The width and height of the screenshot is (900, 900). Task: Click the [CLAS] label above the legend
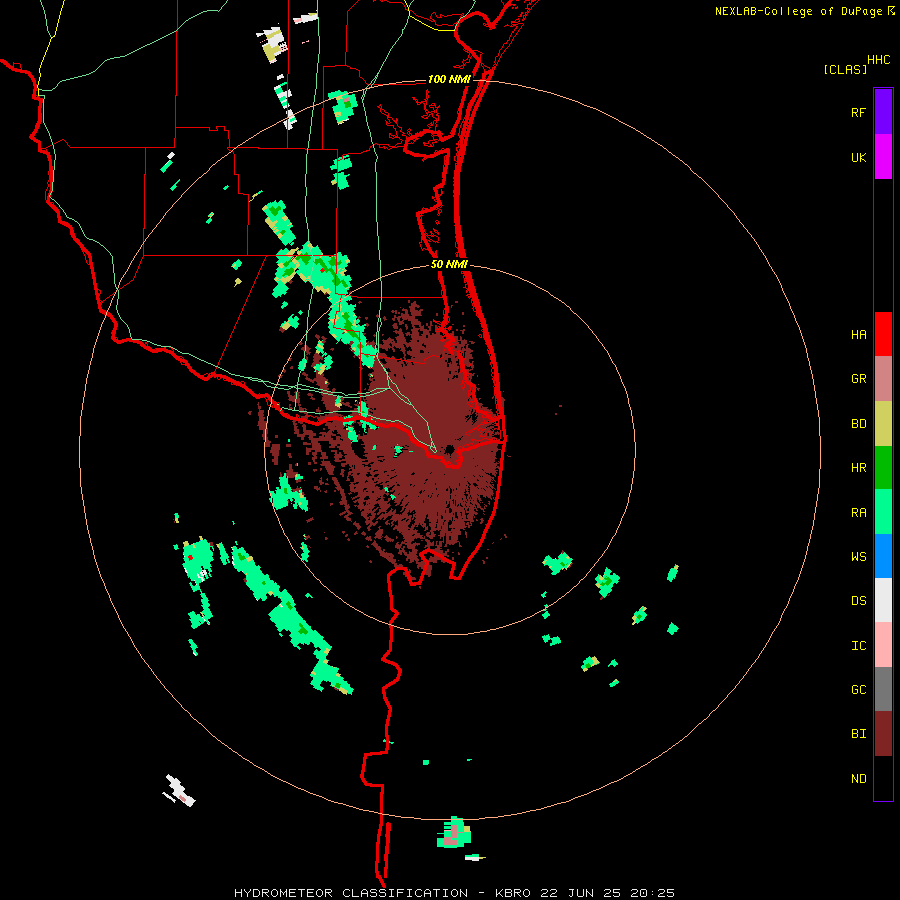point(845,69)
